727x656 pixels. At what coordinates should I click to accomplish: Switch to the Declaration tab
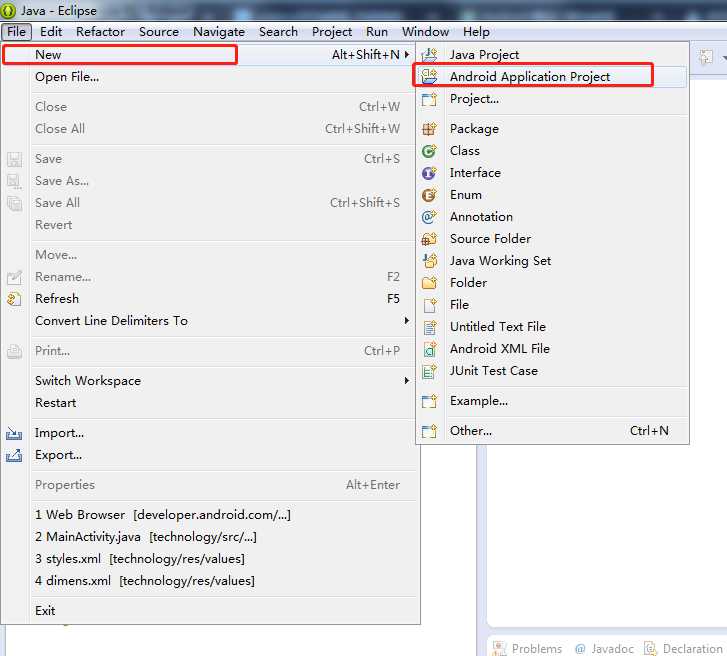(684, 648)
